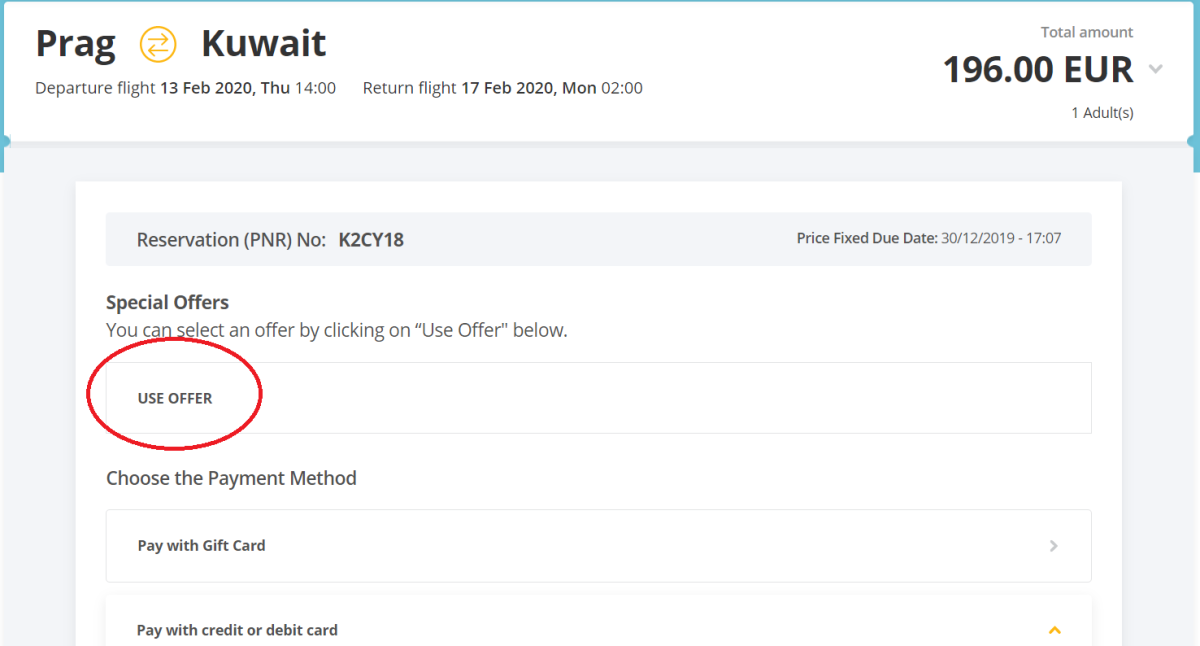Select Pay with Gift Card option
The width and height of the screenshot is (1200, 646).
201,546
